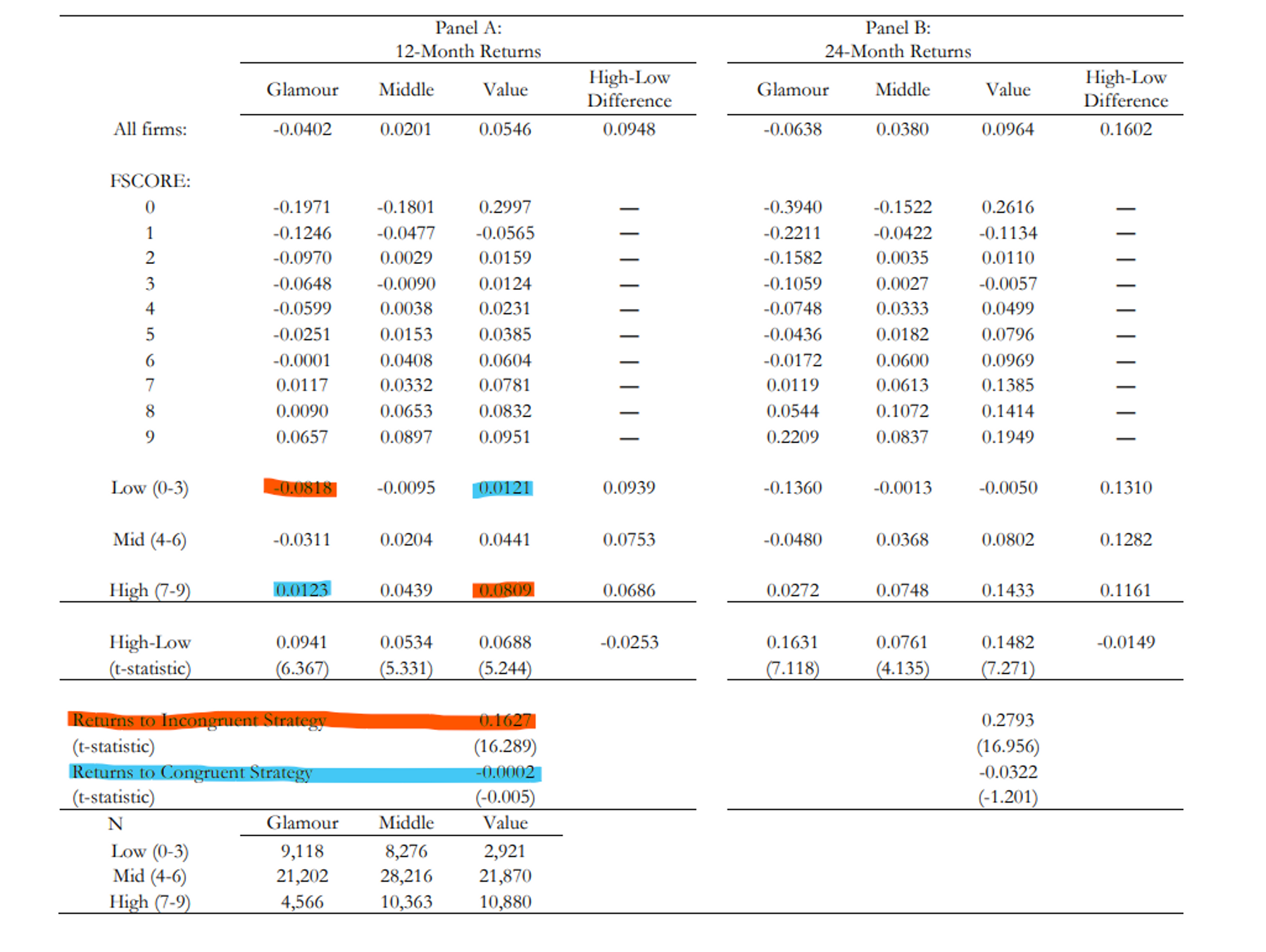Screen dimensions: 1266x952
Task: Click blue-highlighted value 0.0123
Action: click(x=302, y=590)
